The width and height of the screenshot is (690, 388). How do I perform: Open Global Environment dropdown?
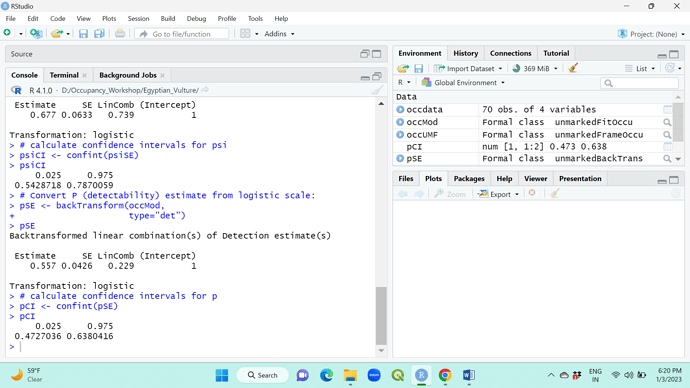tap(463, 82)
